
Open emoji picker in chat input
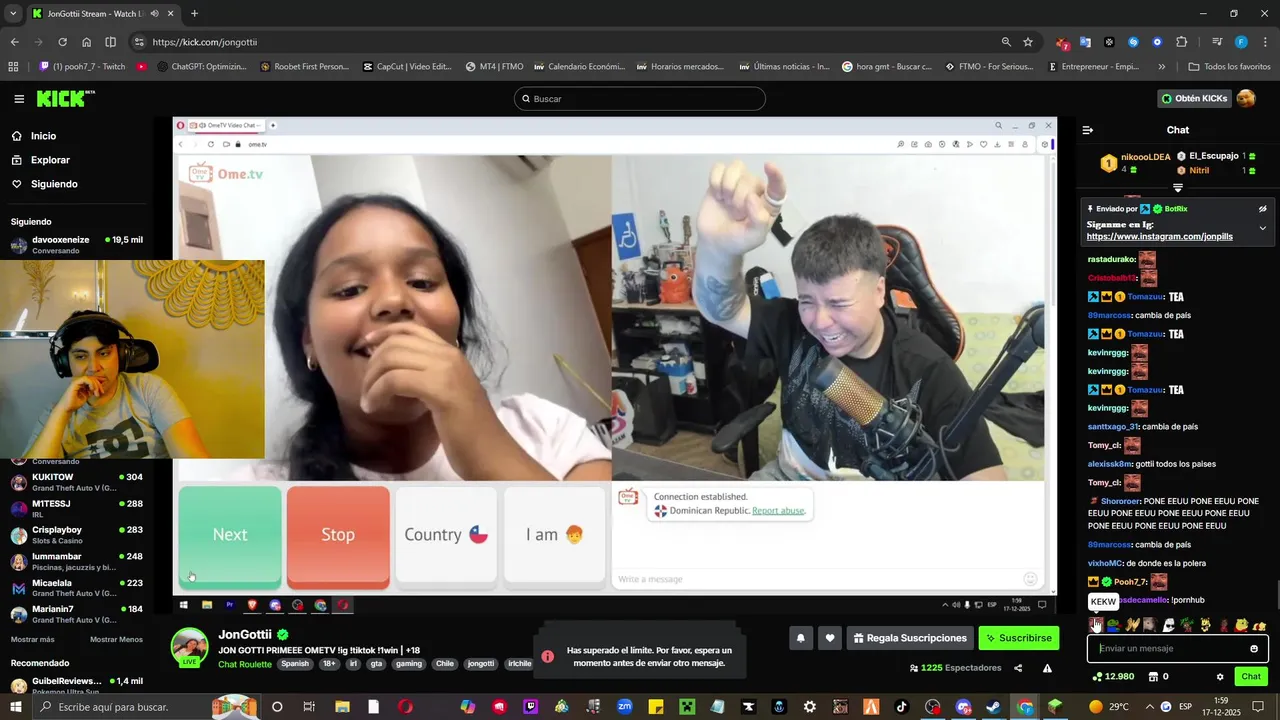(x=1254, y=648)
